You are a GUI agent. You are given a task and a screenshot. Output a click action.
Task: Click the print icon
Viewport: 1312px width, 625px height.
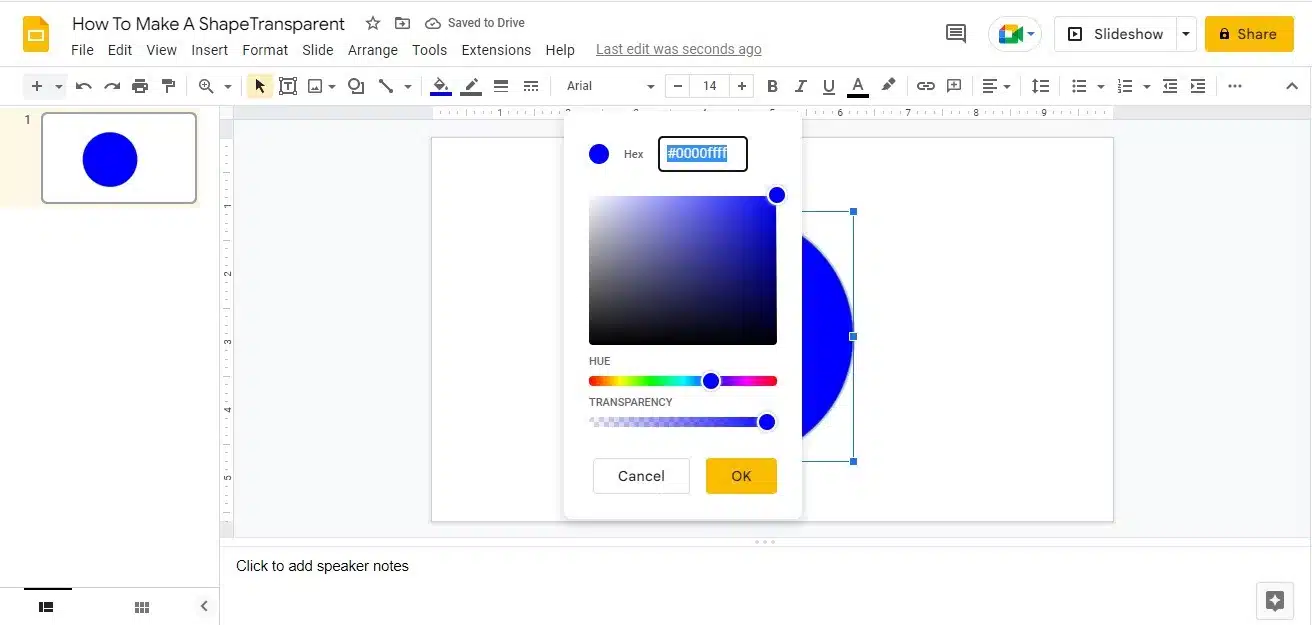140,86
